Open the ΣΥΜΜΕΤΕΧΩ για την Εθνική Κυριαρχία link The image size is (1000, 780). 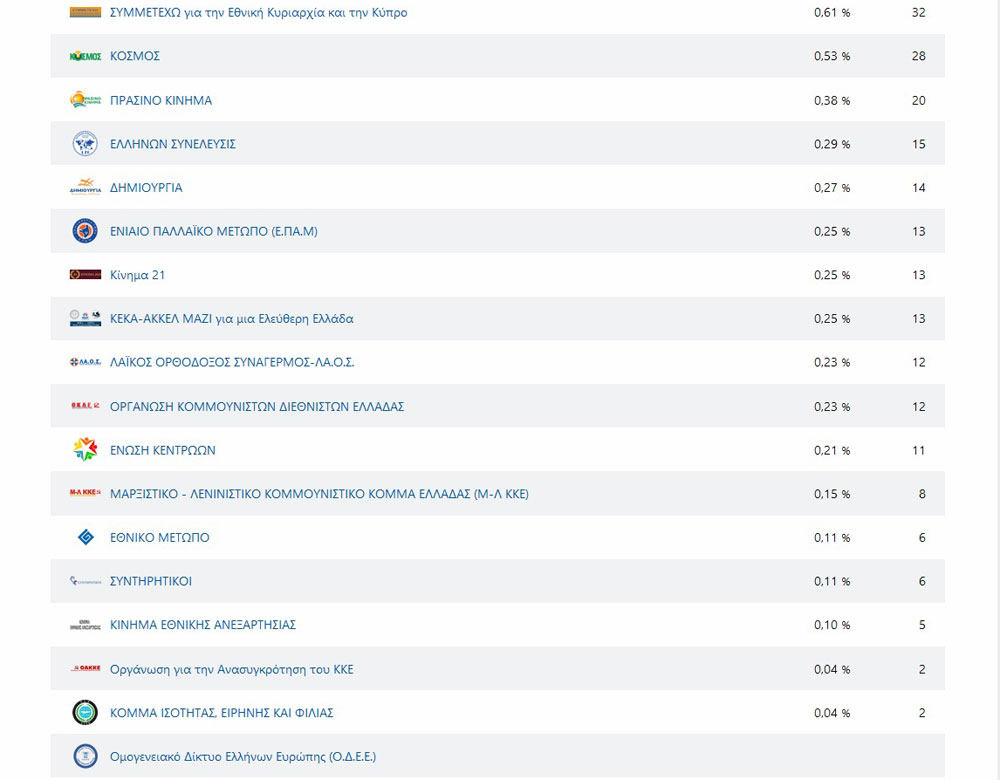tap(258, 13)
